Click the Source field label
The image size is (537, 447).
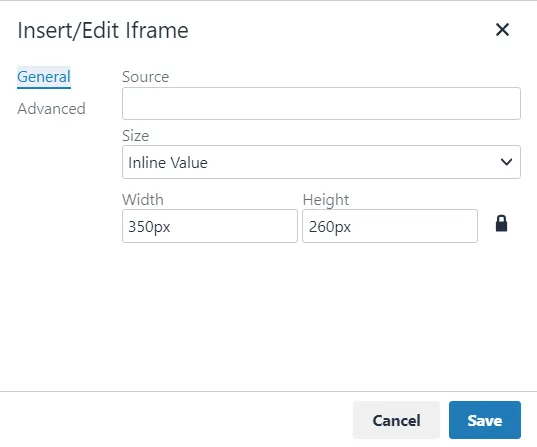(x=146, y=77)
